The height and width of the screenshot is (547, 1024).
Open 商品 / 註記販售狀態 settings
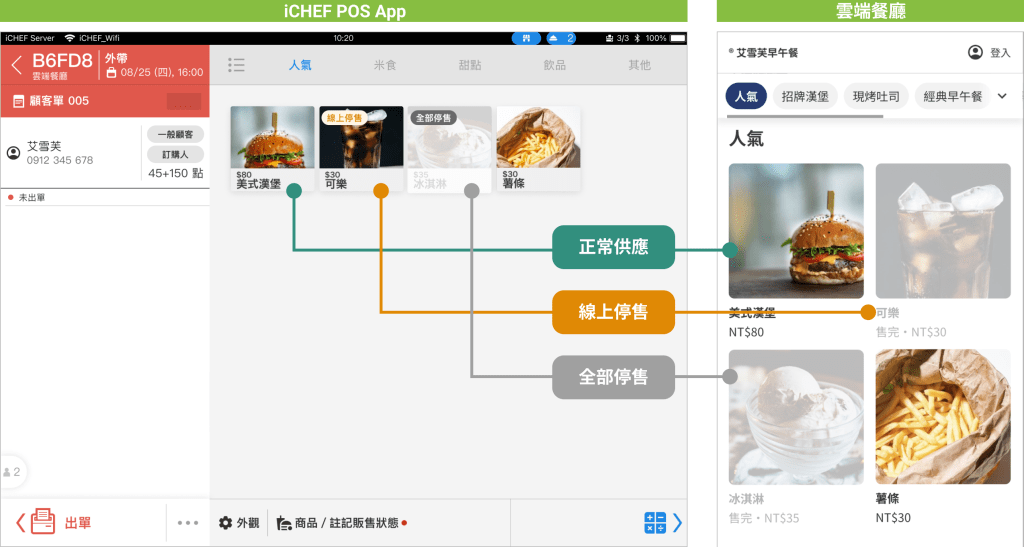(x=340, y=523)
